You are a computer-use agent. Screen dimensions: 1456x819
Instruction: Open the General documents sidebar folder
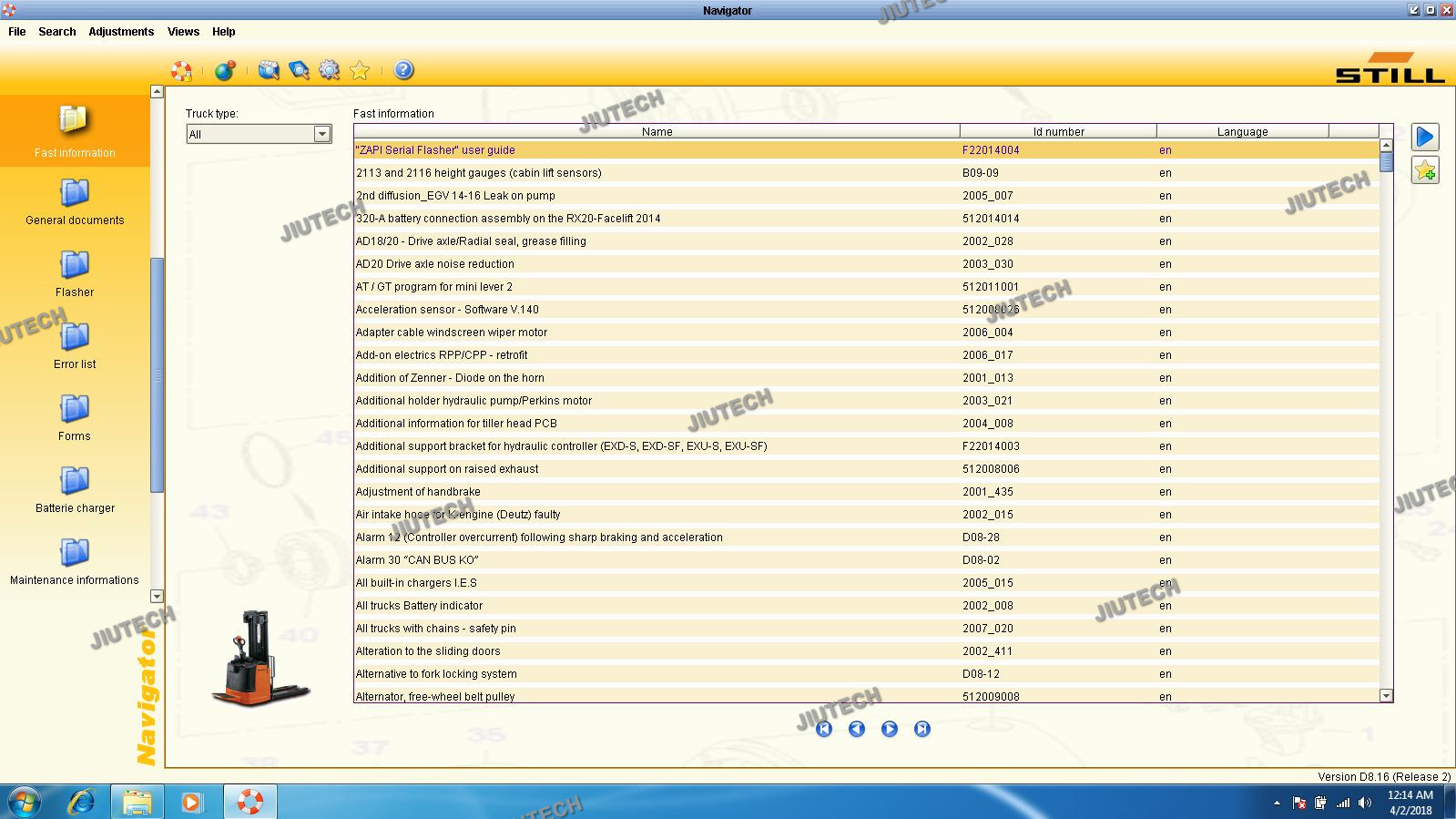pyautogui.click(x=75, y=201)
